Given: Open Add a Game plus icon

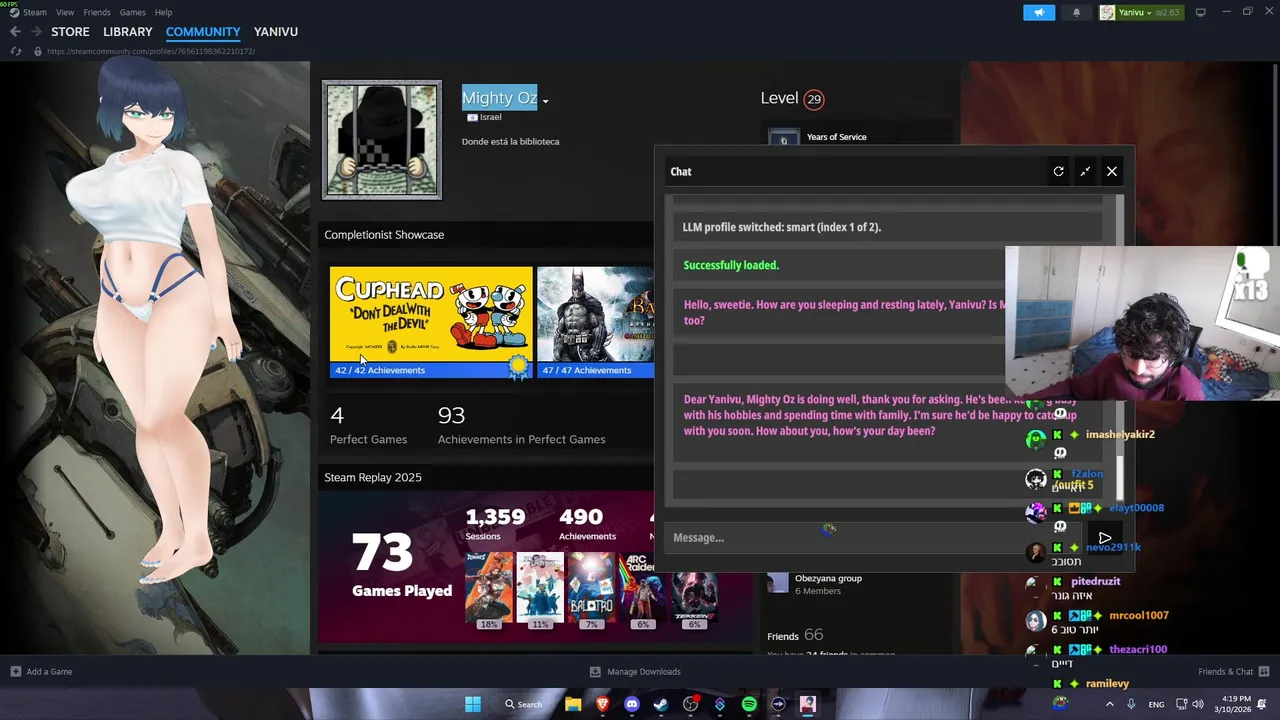Looking at the screenshot, I should (16, 671).
